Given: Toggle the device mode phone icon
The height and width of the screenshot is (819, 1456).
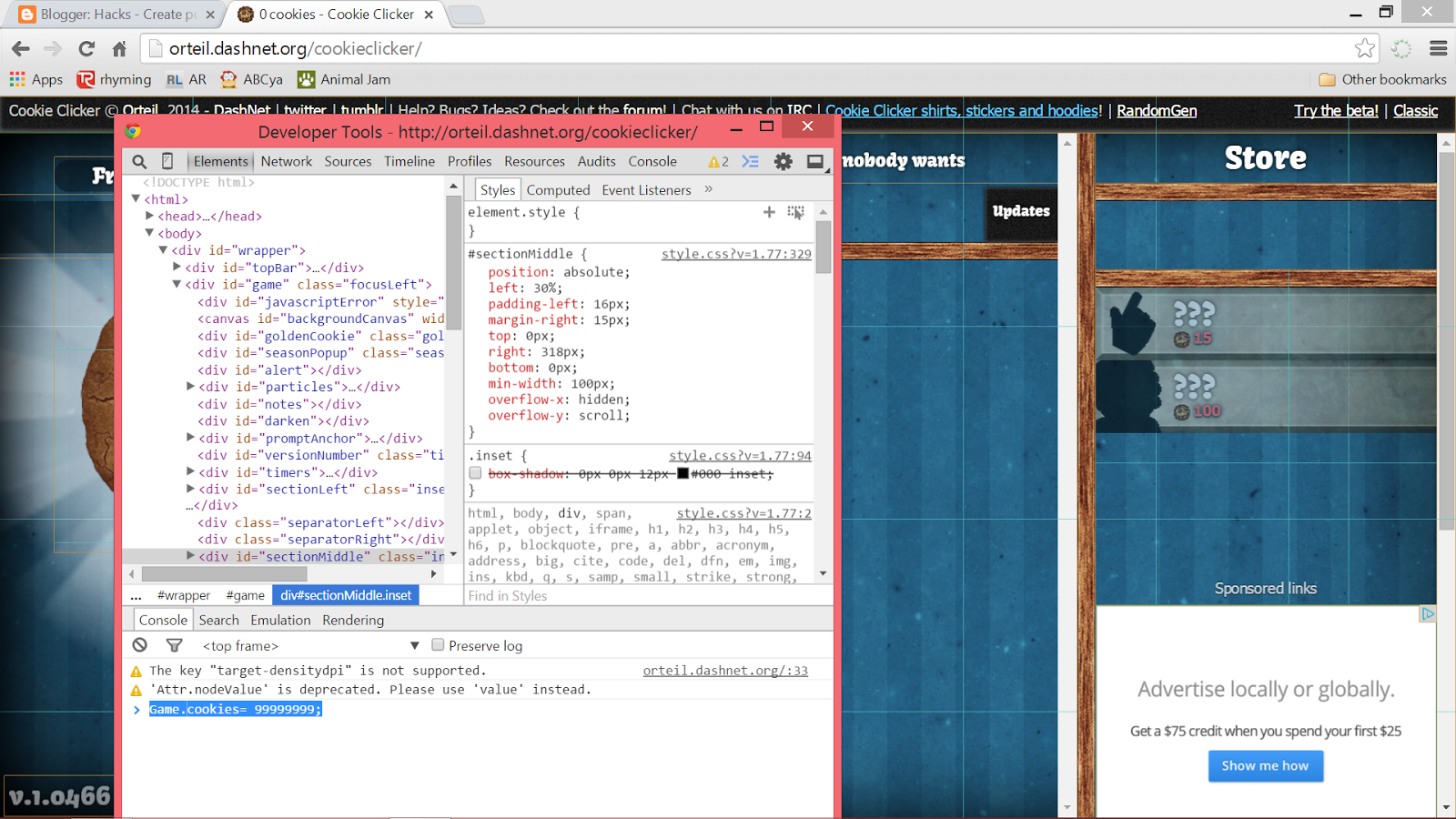Looking at the screenshot, I should (167, 161).
